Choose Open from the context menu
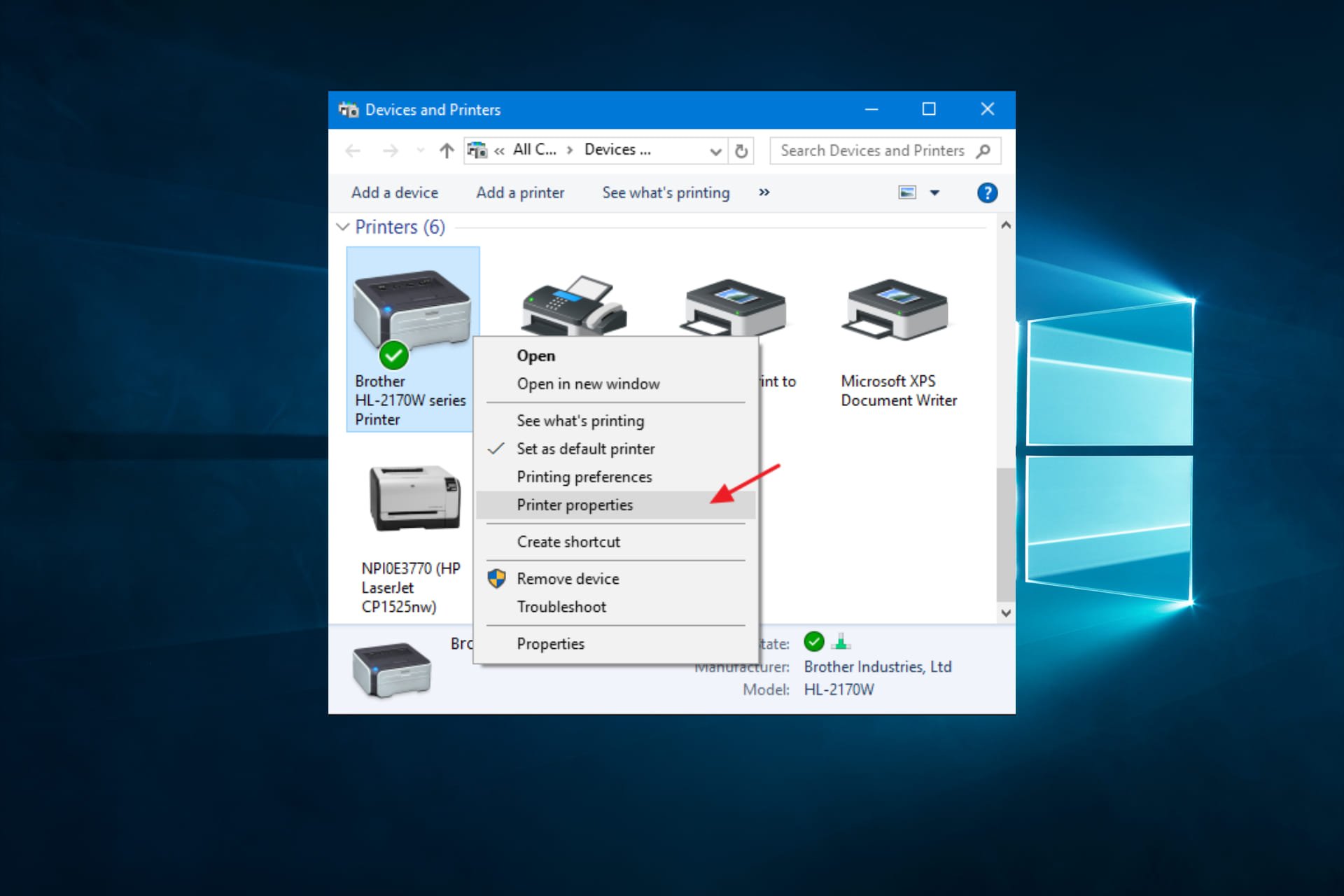Screen dimensions: 1344x896 coord(615,356)
